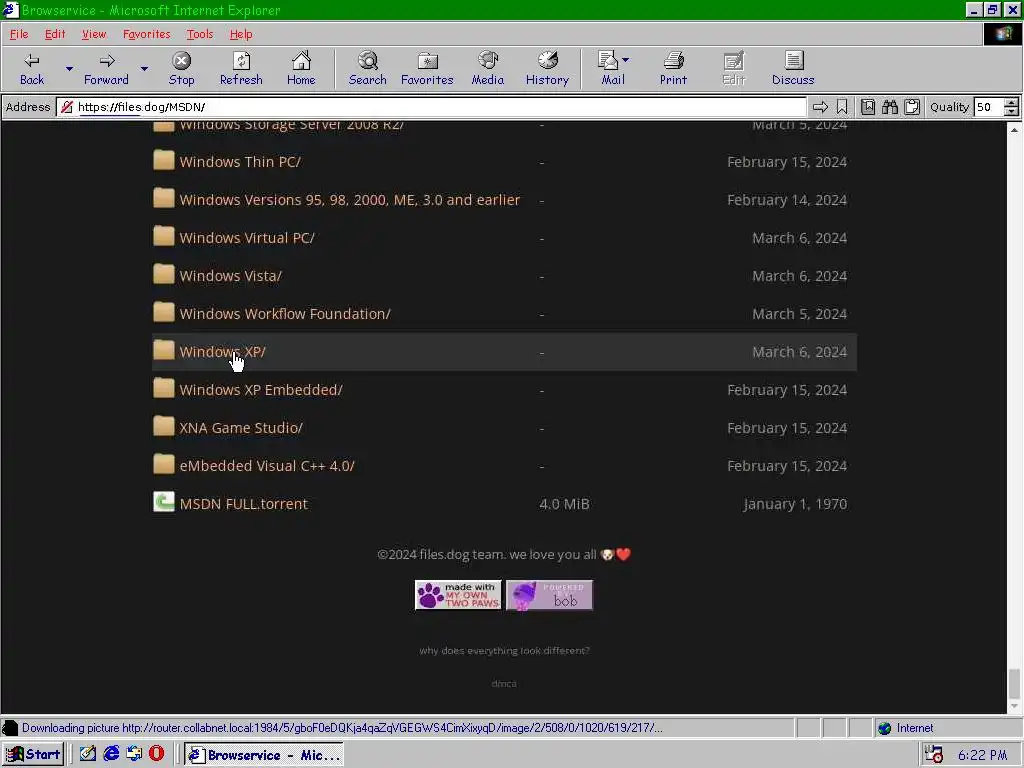Click the 4.0 MiB file size text
1024x768 pixels.
(564, 504)
